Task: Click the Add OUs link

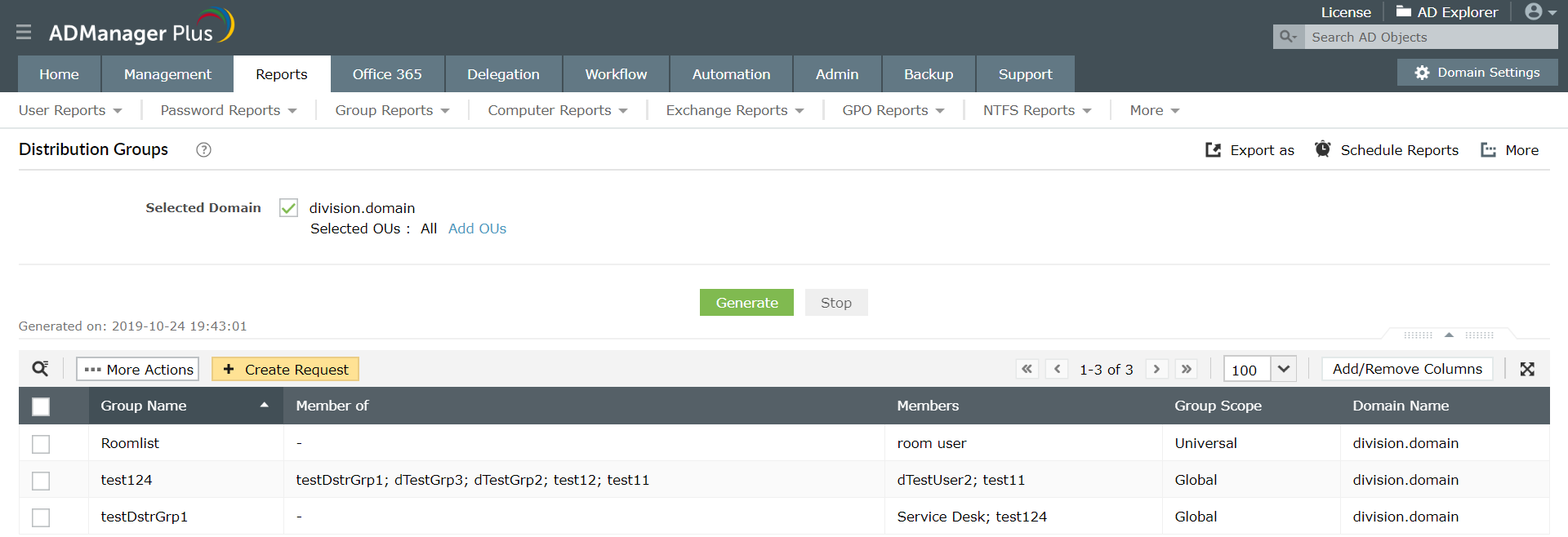Action: click(477, 229)
